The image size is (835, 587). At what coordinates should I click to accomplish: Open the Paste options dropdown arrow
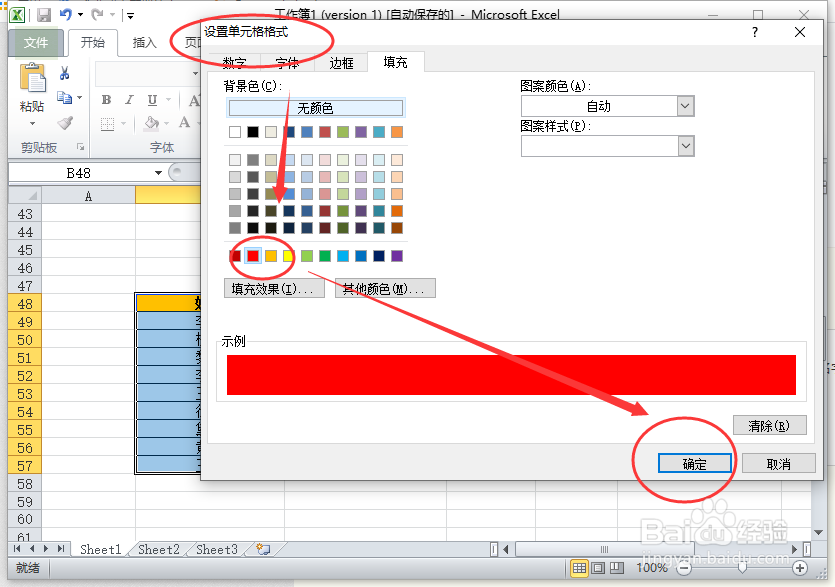32,124
